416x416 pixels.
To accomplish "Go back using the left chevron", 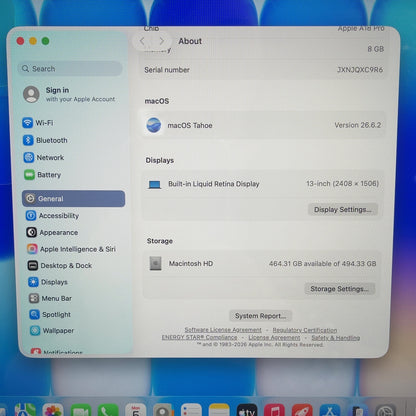I will pos(142,41).
